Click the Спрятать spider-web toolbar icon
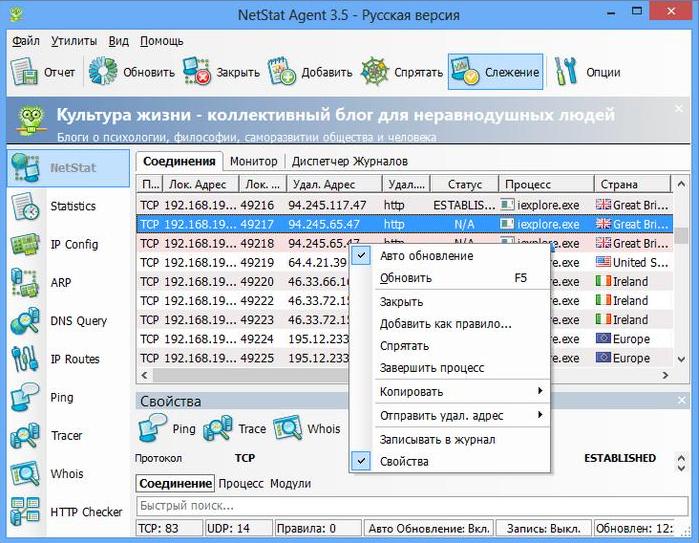This screenshot has height=543, width=699. (374, 71)
